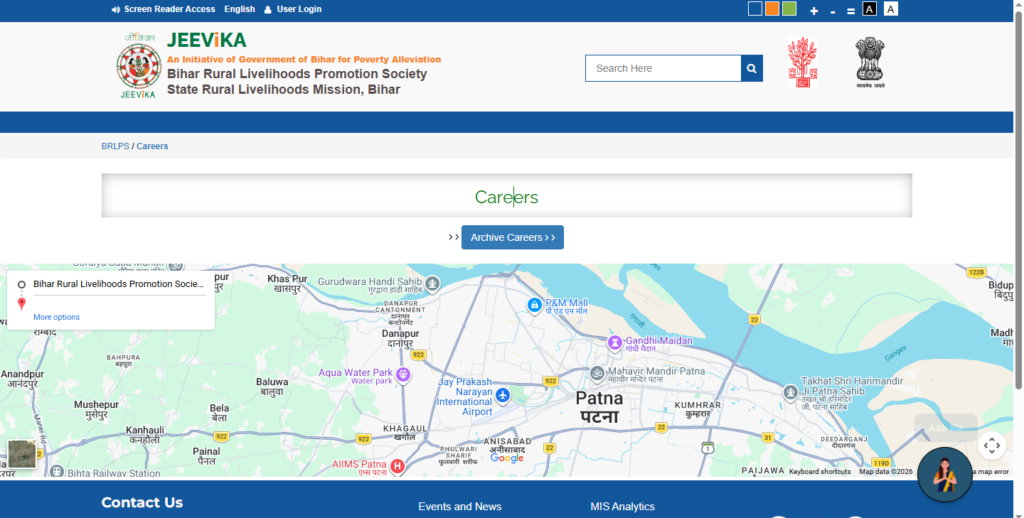Click the Mahavir Mandir Patna marker
The height and width of the screenshot is (518, 1024).
tap(597, 373)
